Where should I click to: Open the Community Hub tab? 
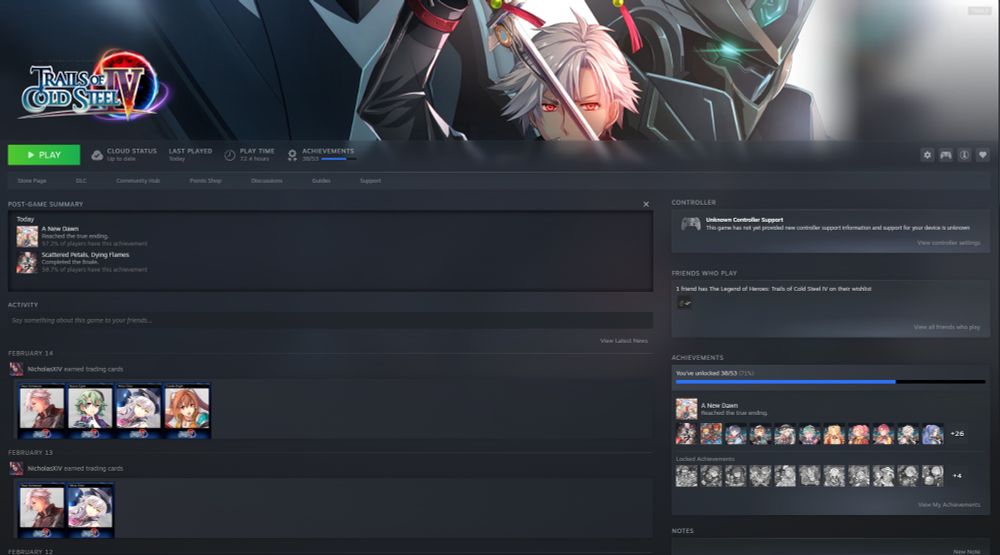coord(138,181)
